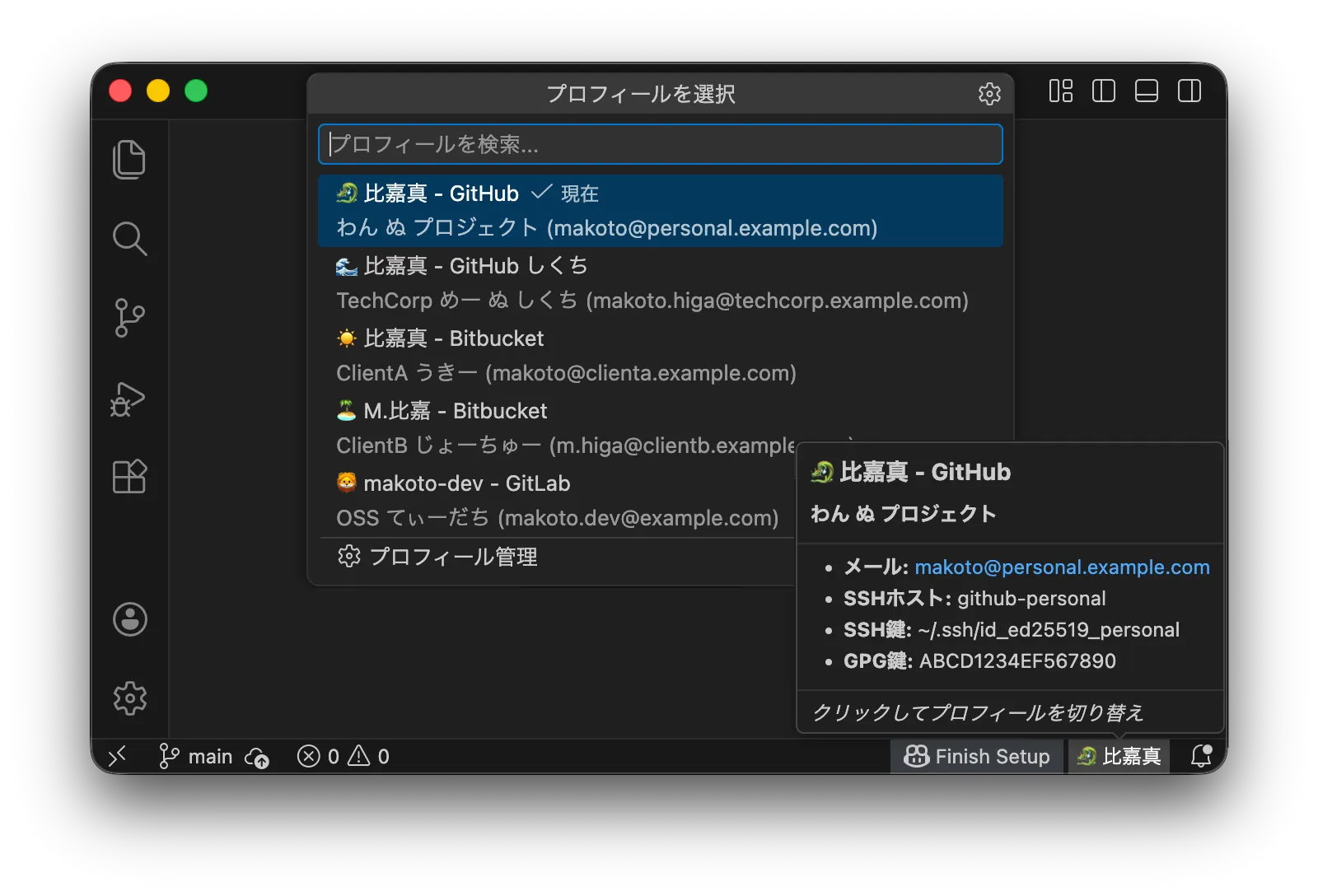Select the 比嘉真 - GitHub しくち profile
The width and height of the screenshot is (1318, 896).
661,283
